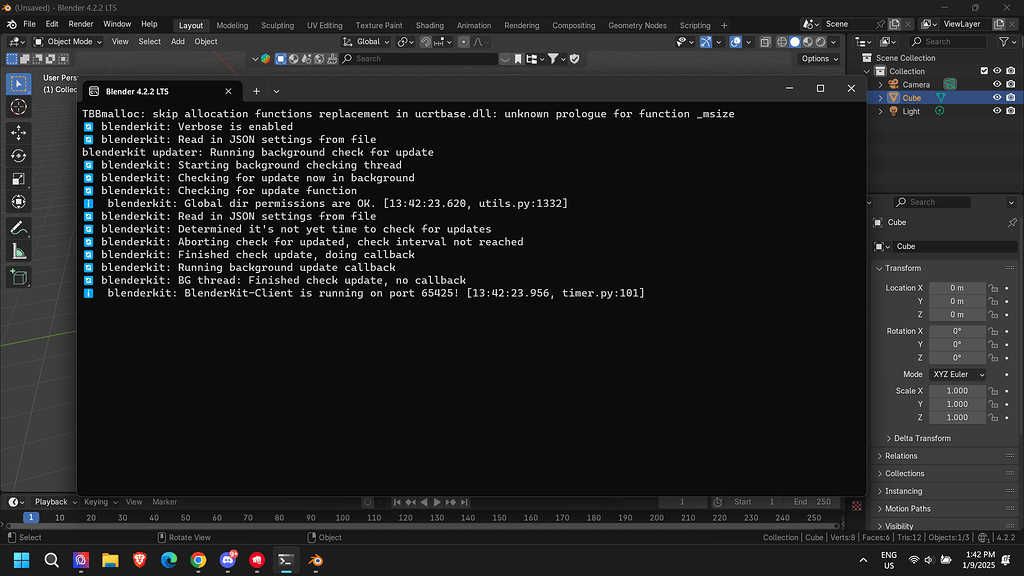1024x576 pixels.
Task: Open Keying timeline popover
Action: point(101,502)
